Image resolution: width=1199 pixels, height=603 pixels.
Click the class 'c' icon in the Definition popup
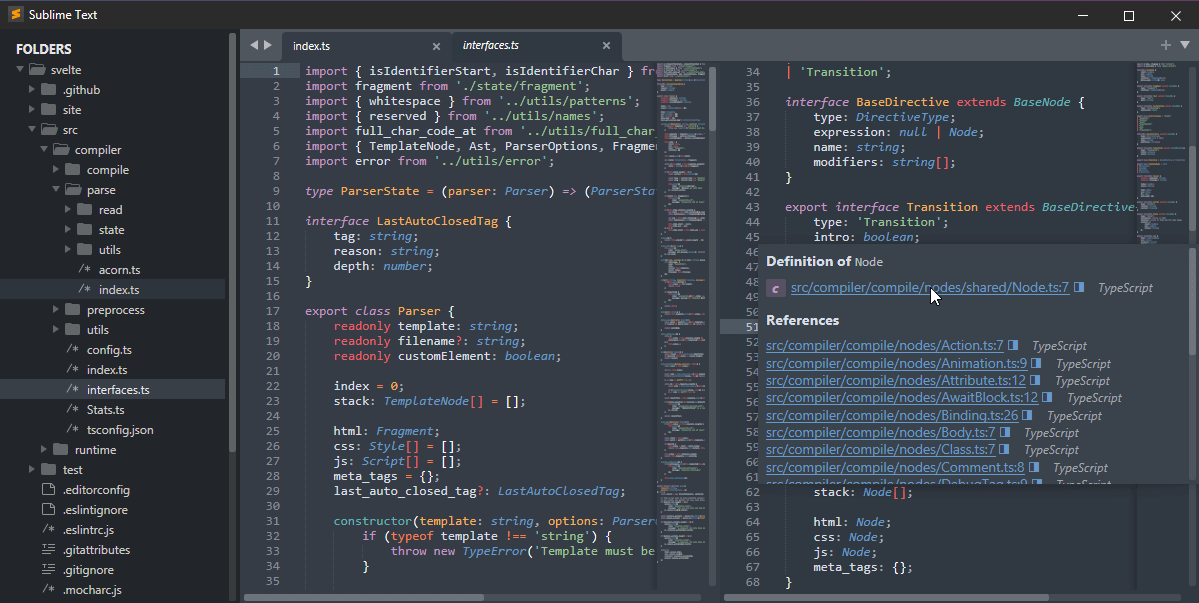point(775,287)
